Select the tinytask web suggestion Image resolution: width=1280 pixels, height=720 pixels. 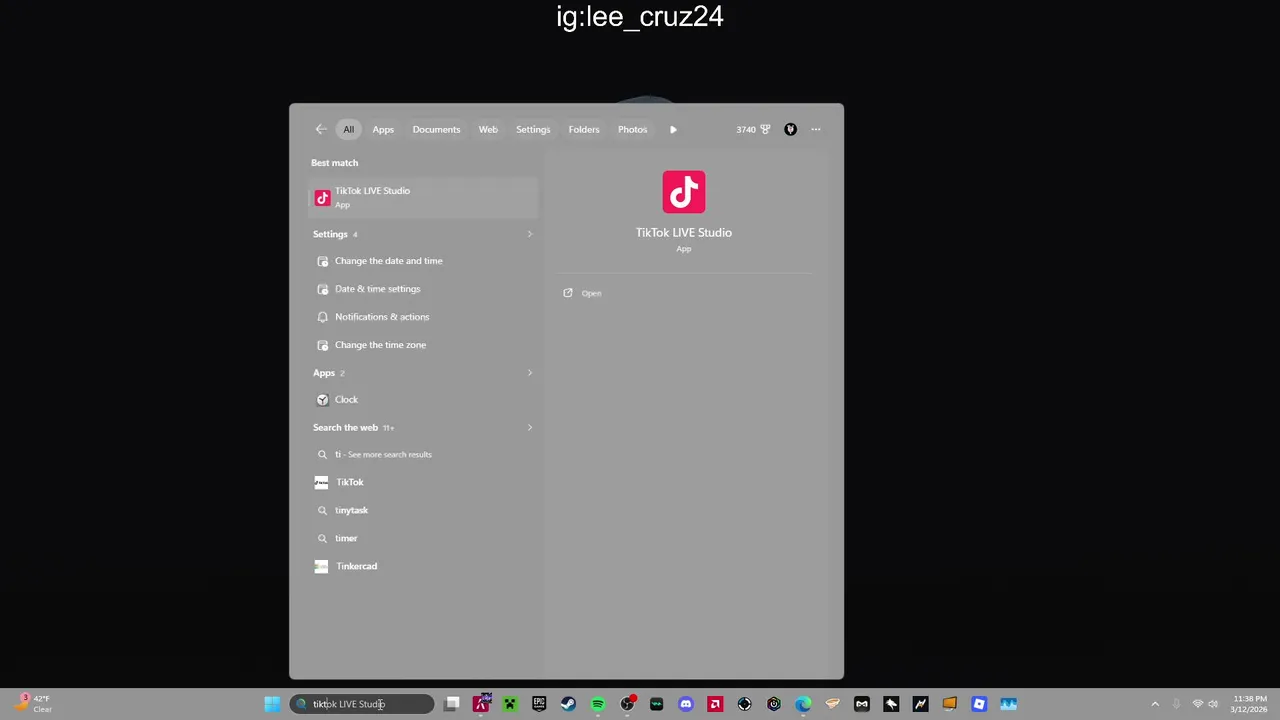424,510
